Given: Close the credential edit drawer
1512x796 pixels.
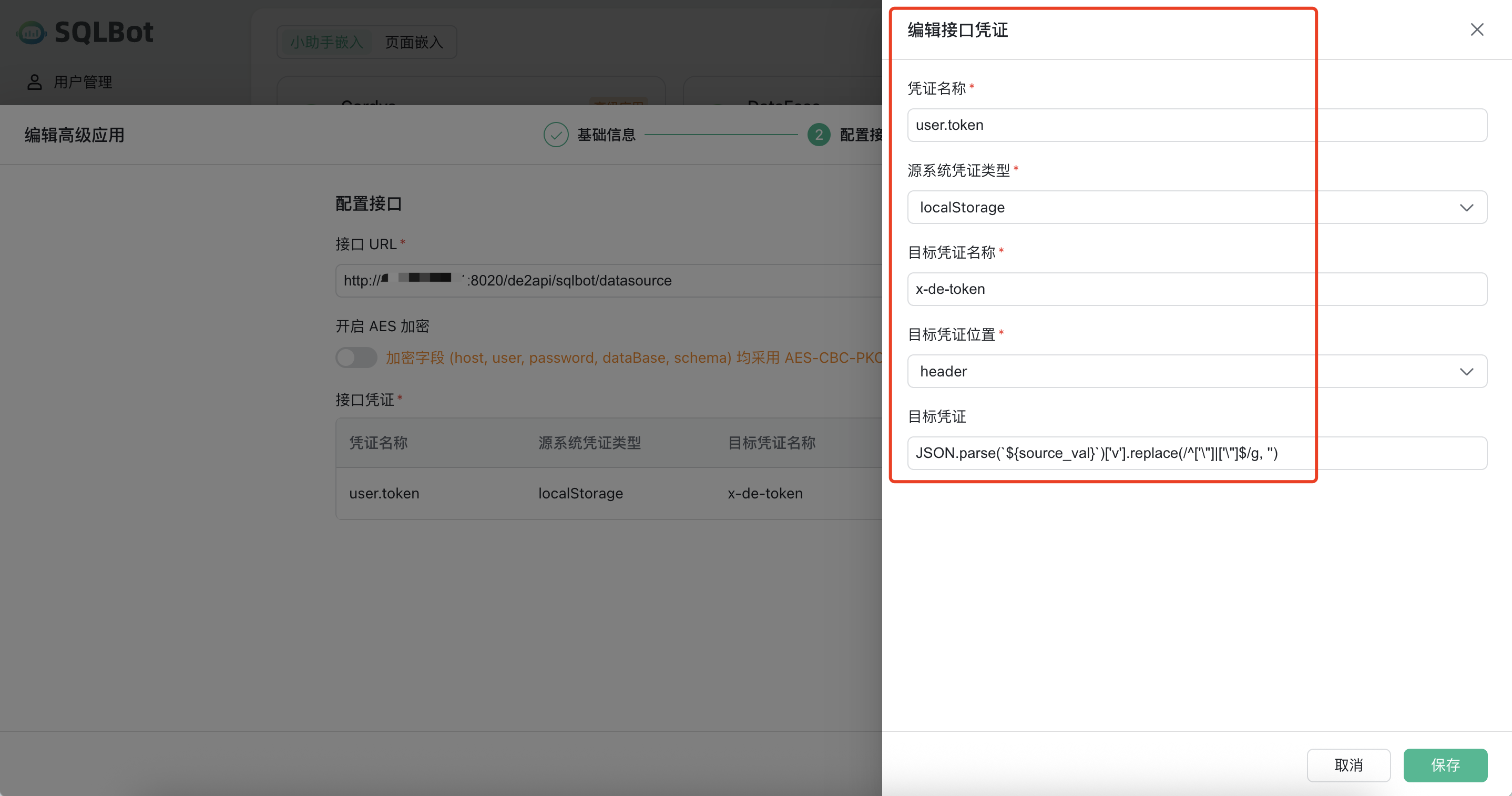Looking at the screenshot, I should (1476, 30).
